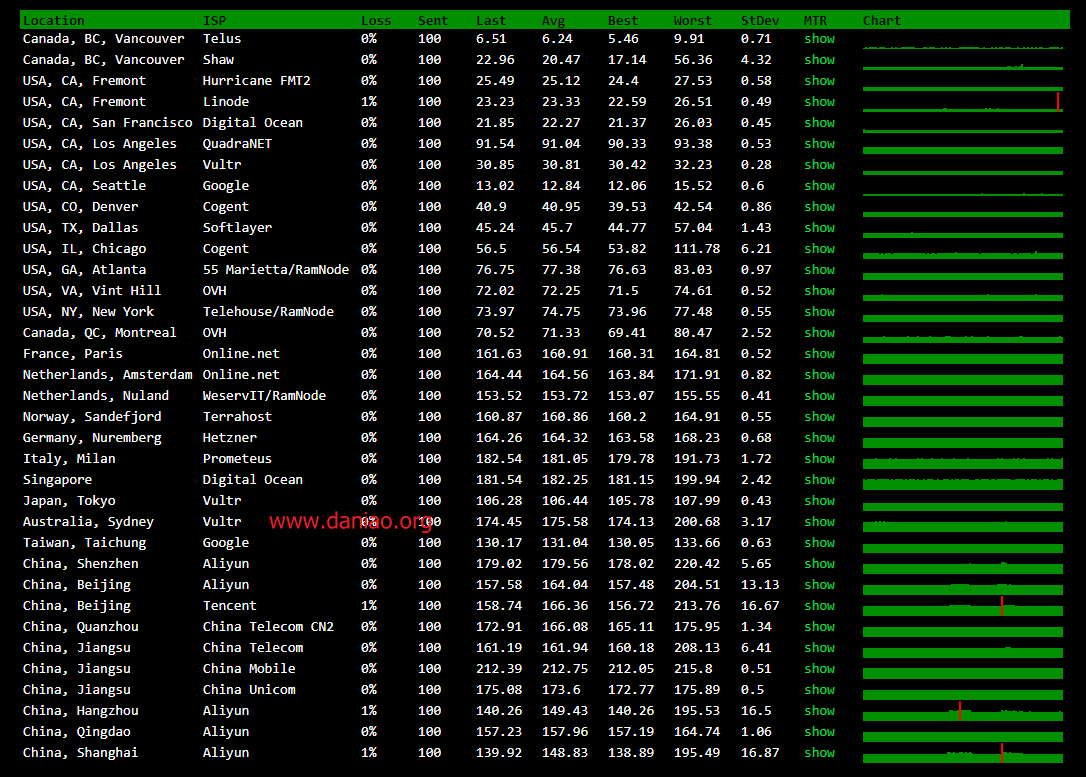Open show link for San Francisco Digital Ocean
The height and width of the screenshot is (777, 1086).
tap(819, 123)
